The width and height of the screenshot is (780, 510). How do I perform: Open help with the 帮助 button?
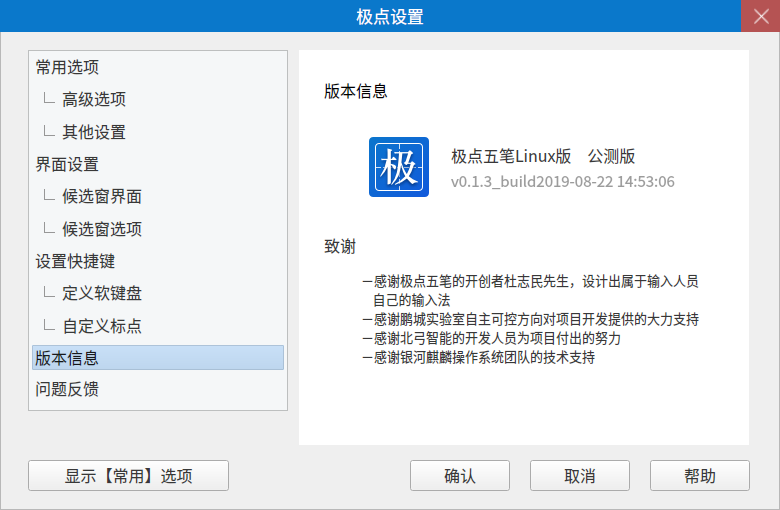[x=699, y=476]
